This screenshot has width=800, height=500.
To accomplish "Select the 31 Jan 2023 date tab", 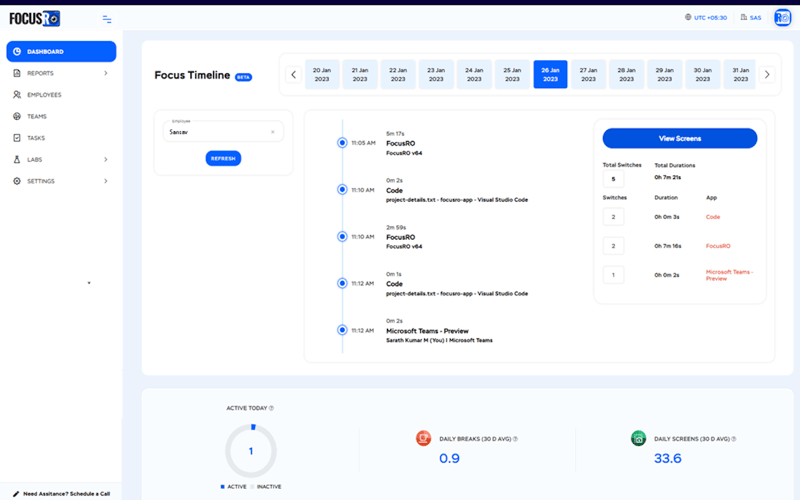I will click(740, 74).
